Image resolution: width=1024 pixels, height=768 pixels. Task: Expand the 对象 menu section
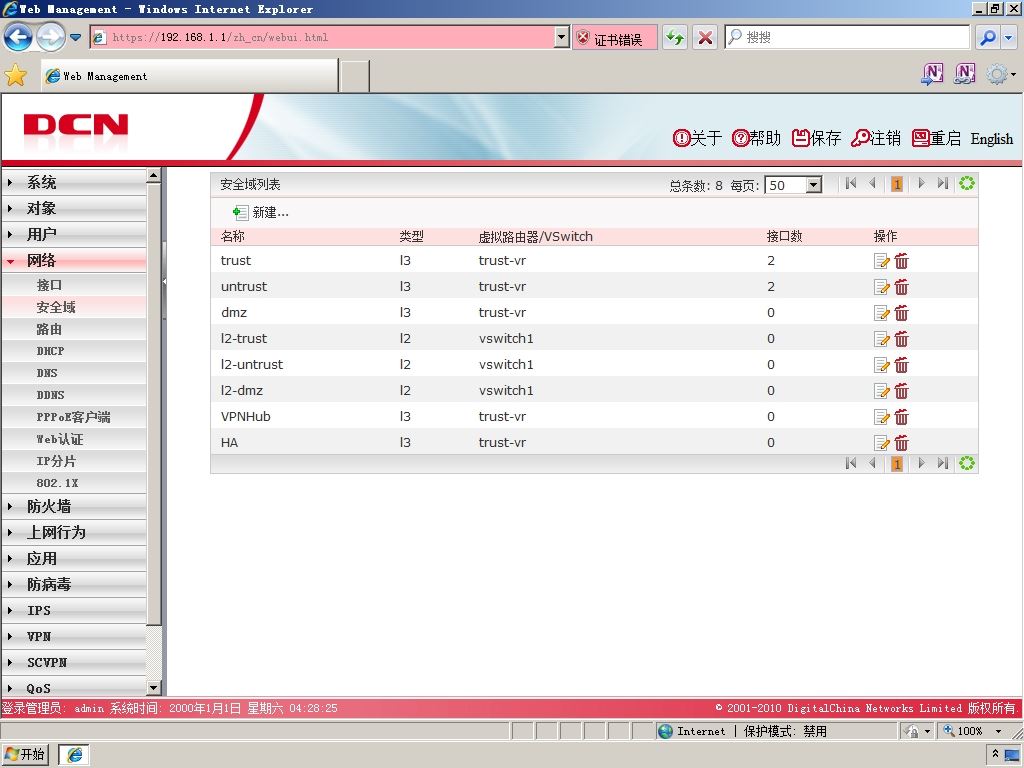pyautogui.click(x=74, y=208)
